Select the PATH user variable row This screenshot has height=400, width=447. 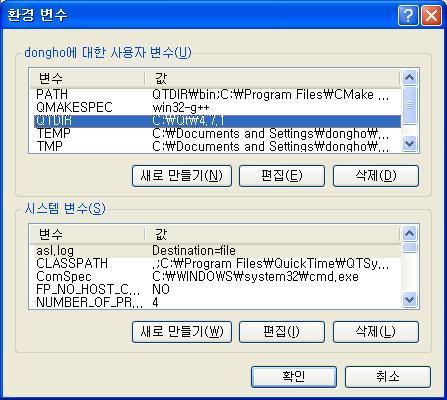pyautogui.click(x=217, y=94)
